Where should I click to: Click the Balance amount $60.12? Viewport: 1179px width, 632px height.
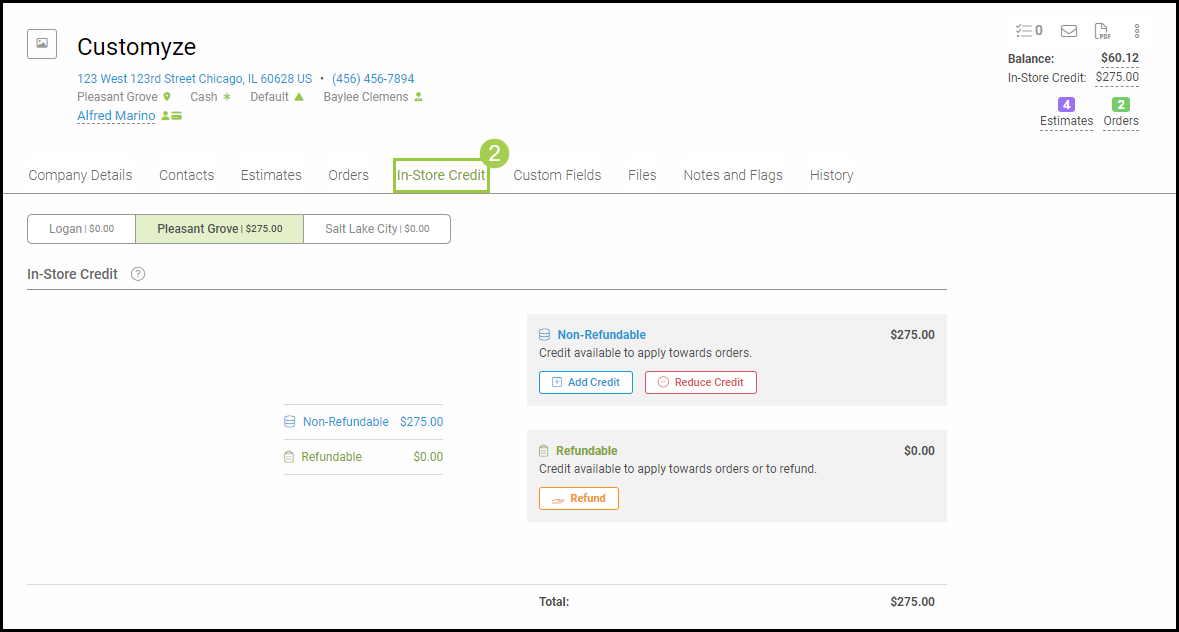tap(1120, 58)
